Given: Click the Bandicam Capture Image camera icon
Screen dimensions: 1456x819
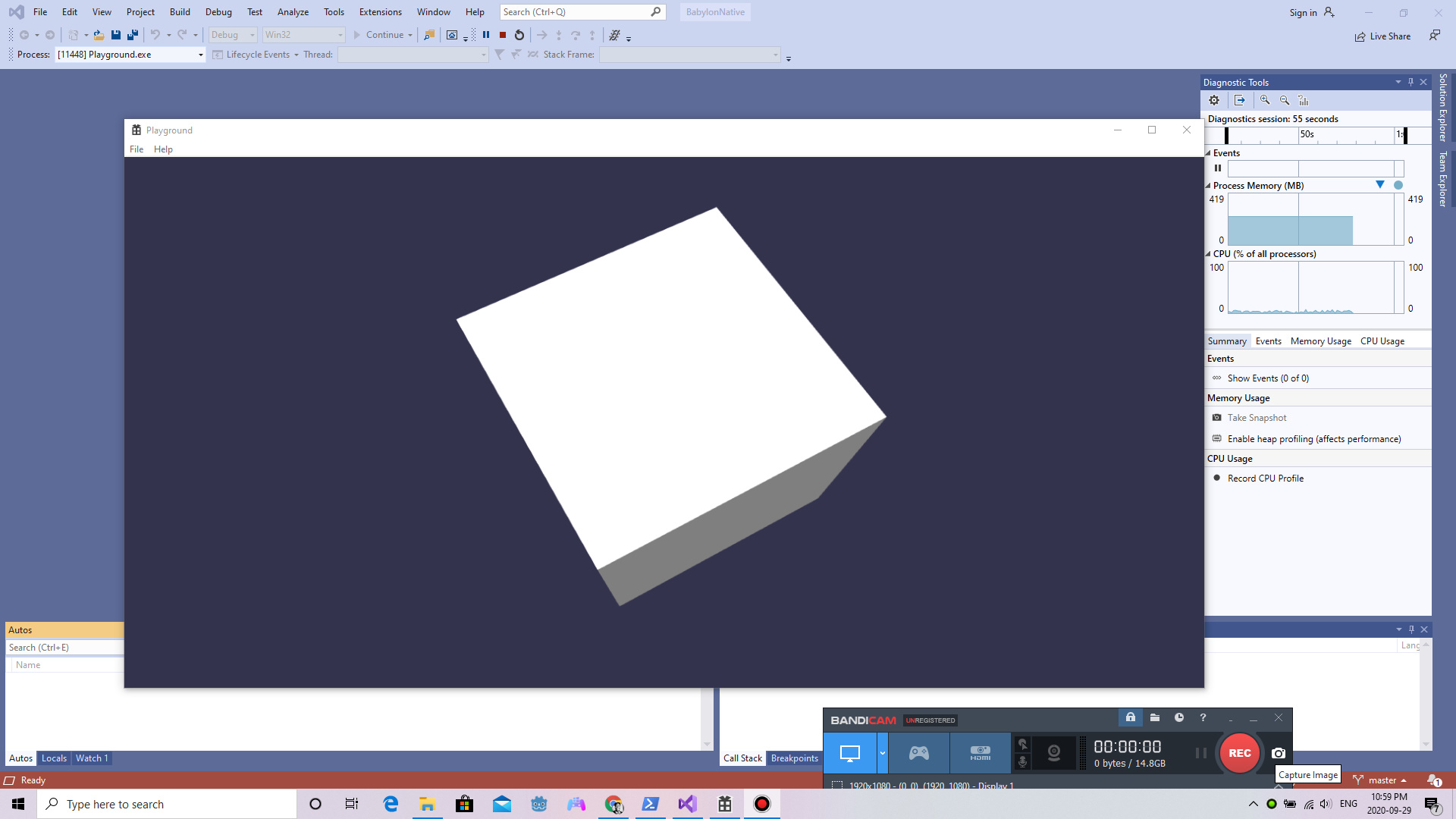Looking at the screenshot, I should [x=1279, y=753].
